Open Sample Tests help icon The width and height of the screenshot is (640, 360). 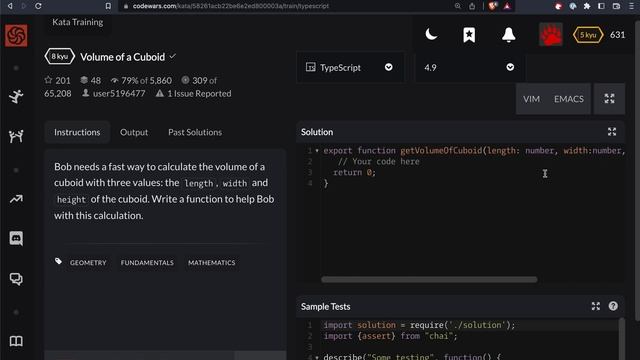613,306
